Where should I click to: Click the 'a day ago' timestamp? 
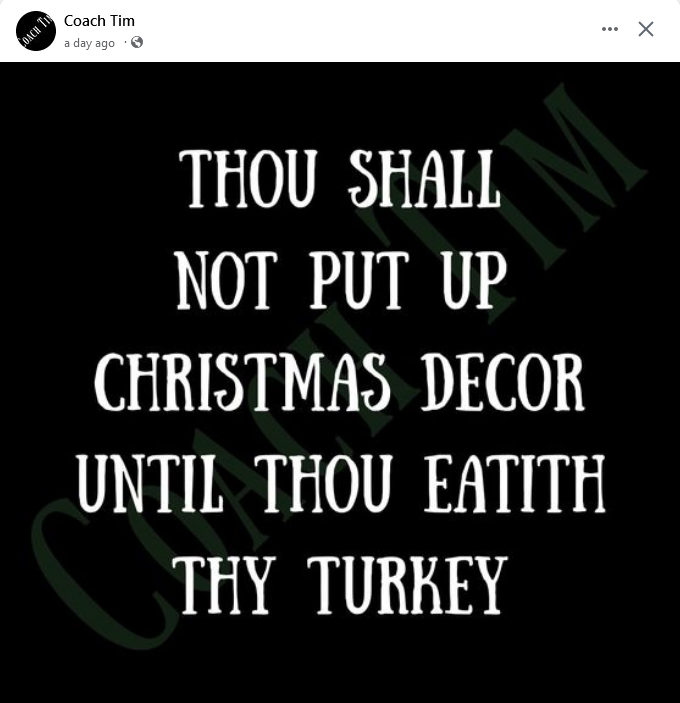89,43
